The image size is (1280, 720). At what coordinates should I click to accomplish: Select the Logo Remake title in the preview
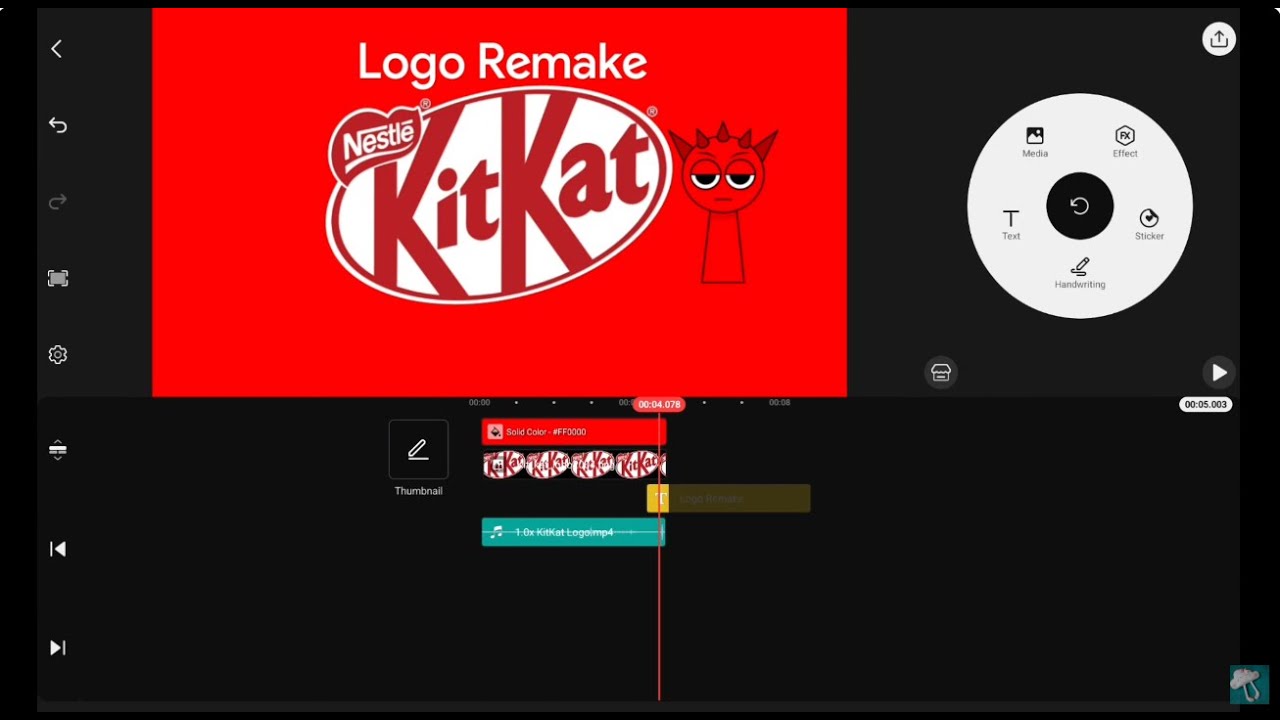coord(502,63)
